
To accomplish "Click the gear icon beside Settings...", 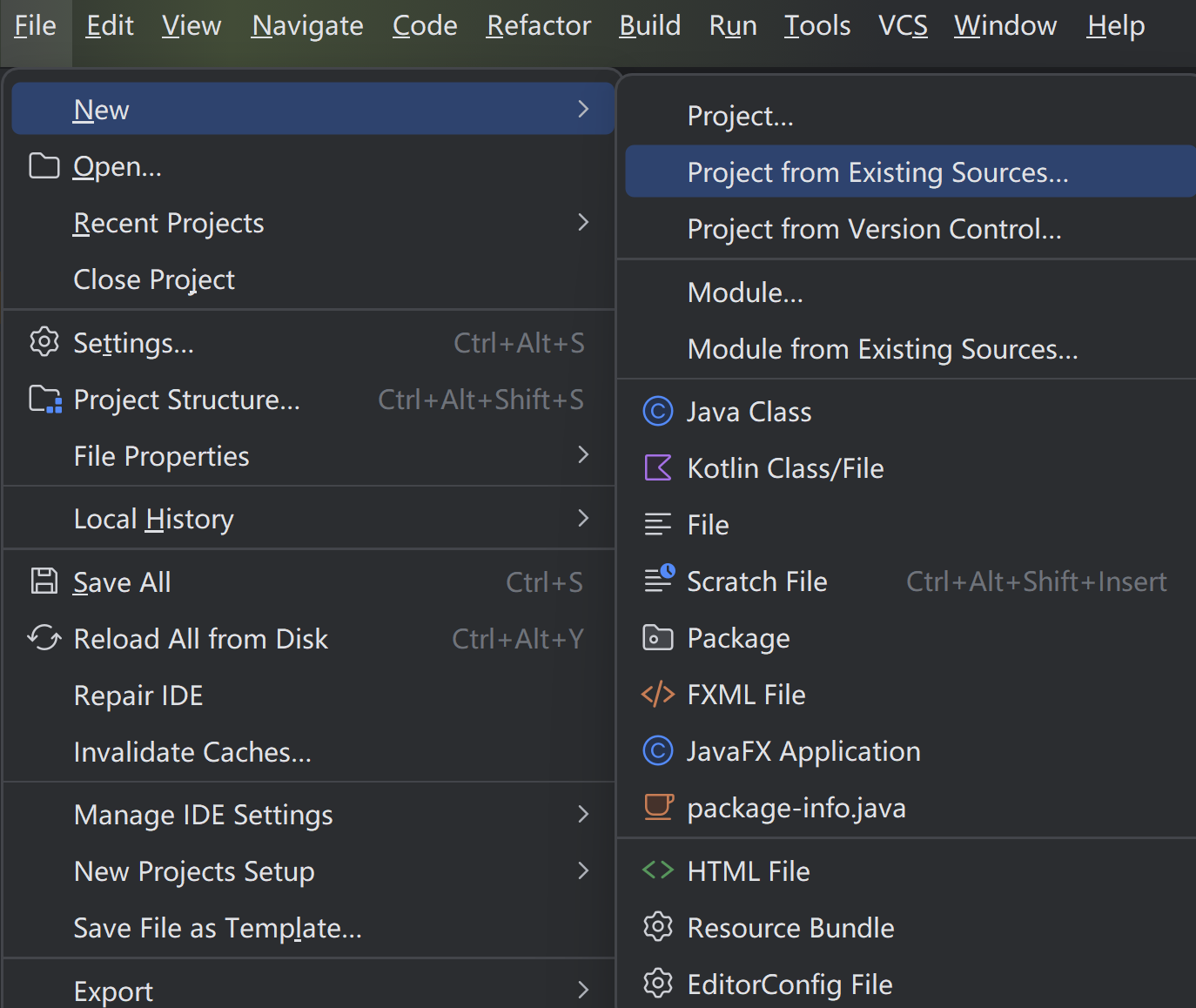I will coord(44,342).
